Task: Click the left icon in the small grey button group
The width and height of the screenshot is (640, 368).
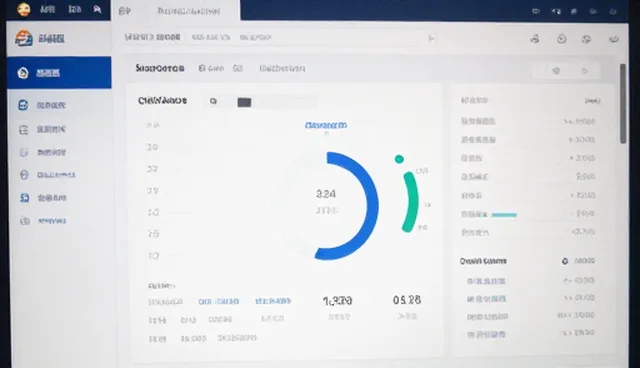Action: pyautogui.click(x=556, y=71)
